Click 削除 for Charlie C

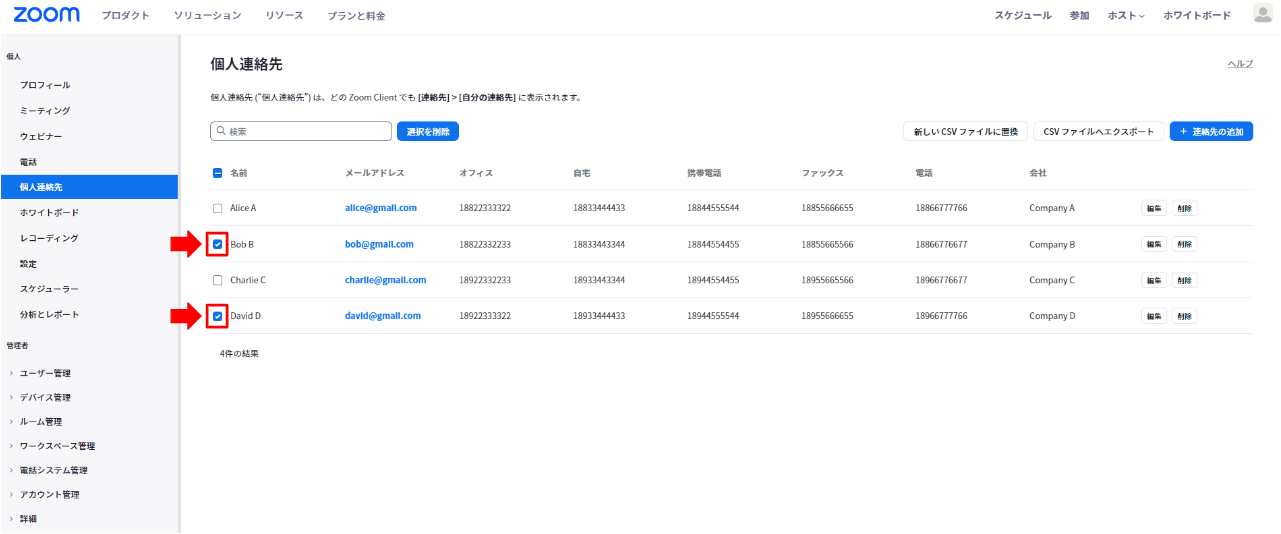(x=1184, y=280)
